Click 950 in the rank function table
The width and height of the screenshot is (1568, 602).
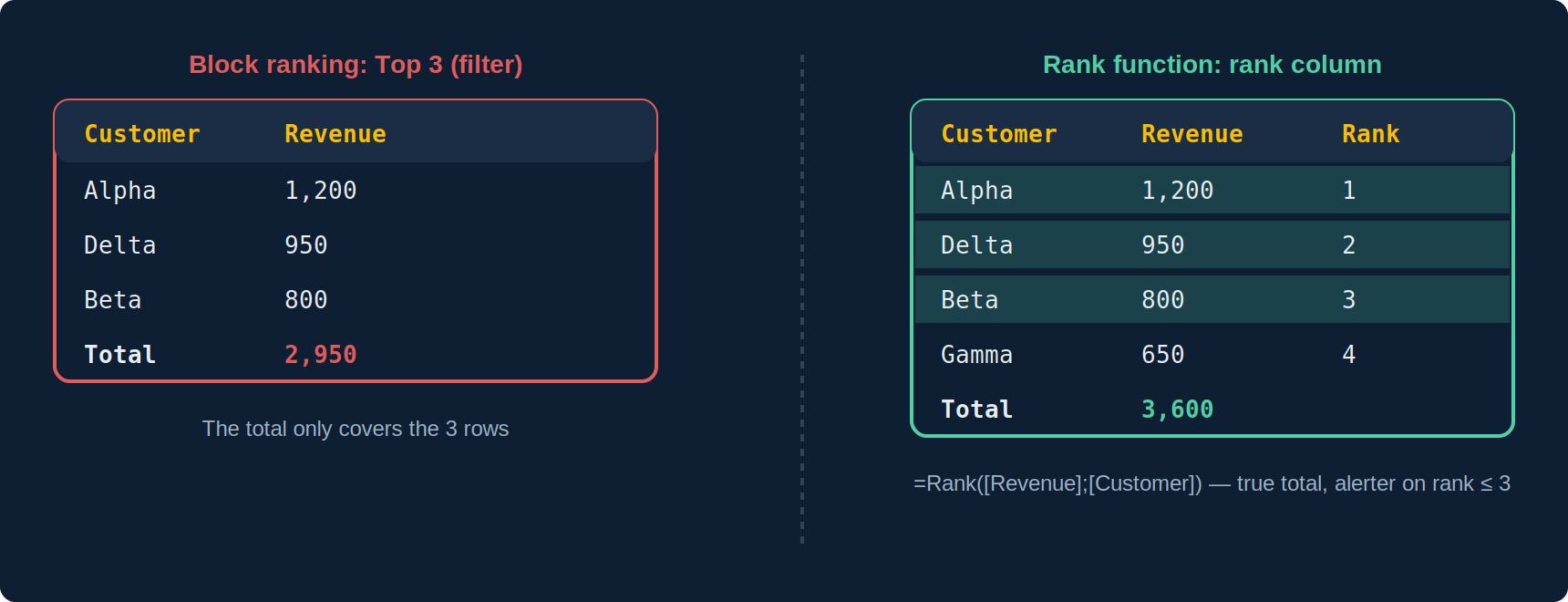click(1163, 245)
